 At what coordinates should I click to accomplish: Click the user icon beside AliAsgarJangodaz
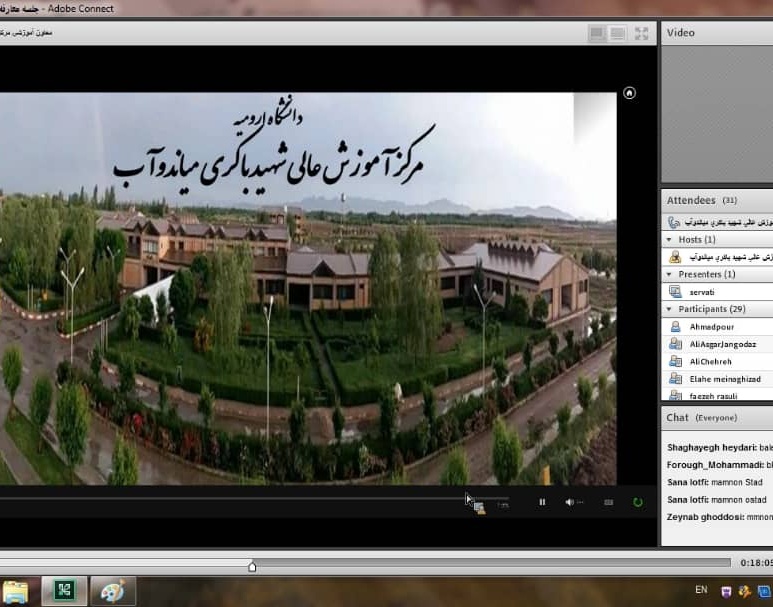click(675, 344)
